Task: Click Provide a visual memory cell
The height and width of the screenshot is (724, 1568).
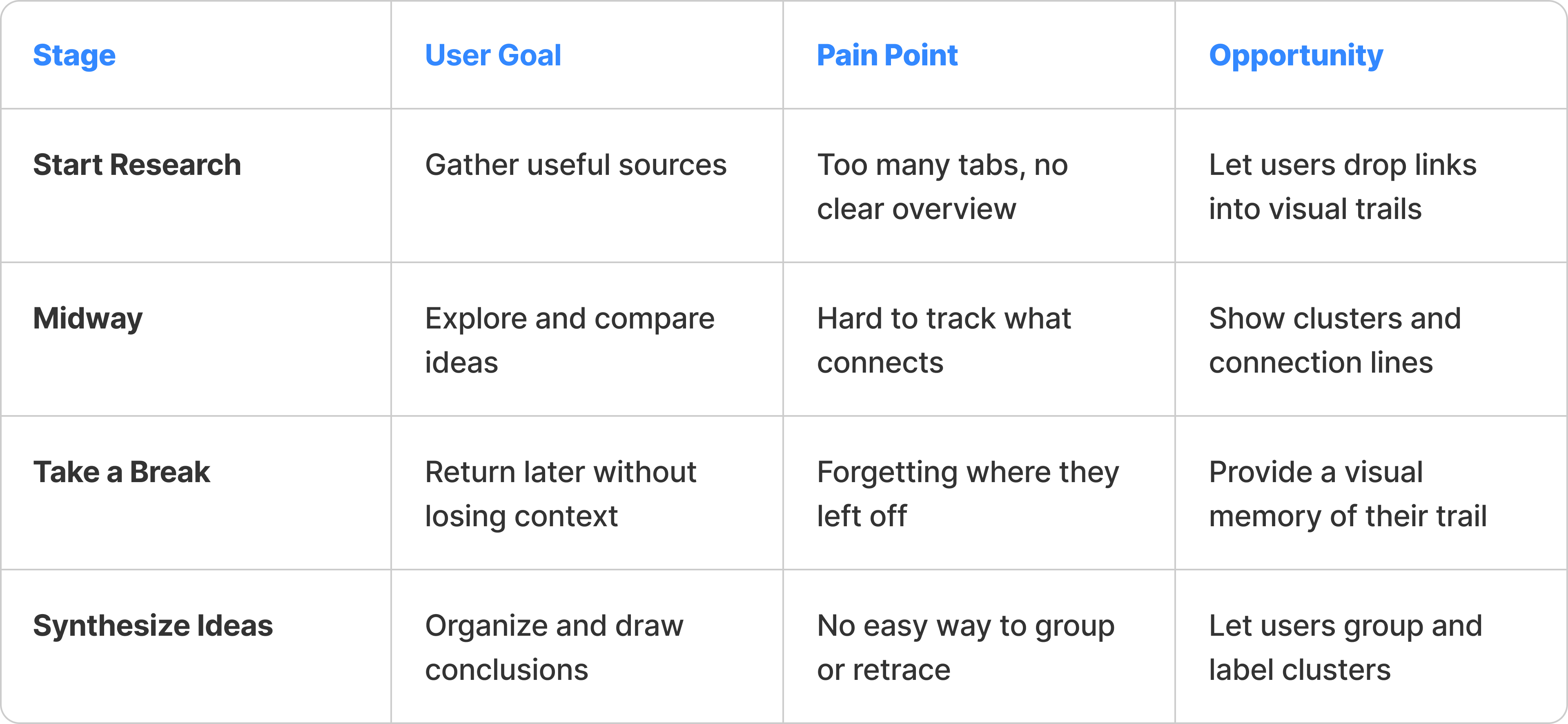Action: click(x=1347, y=493)
